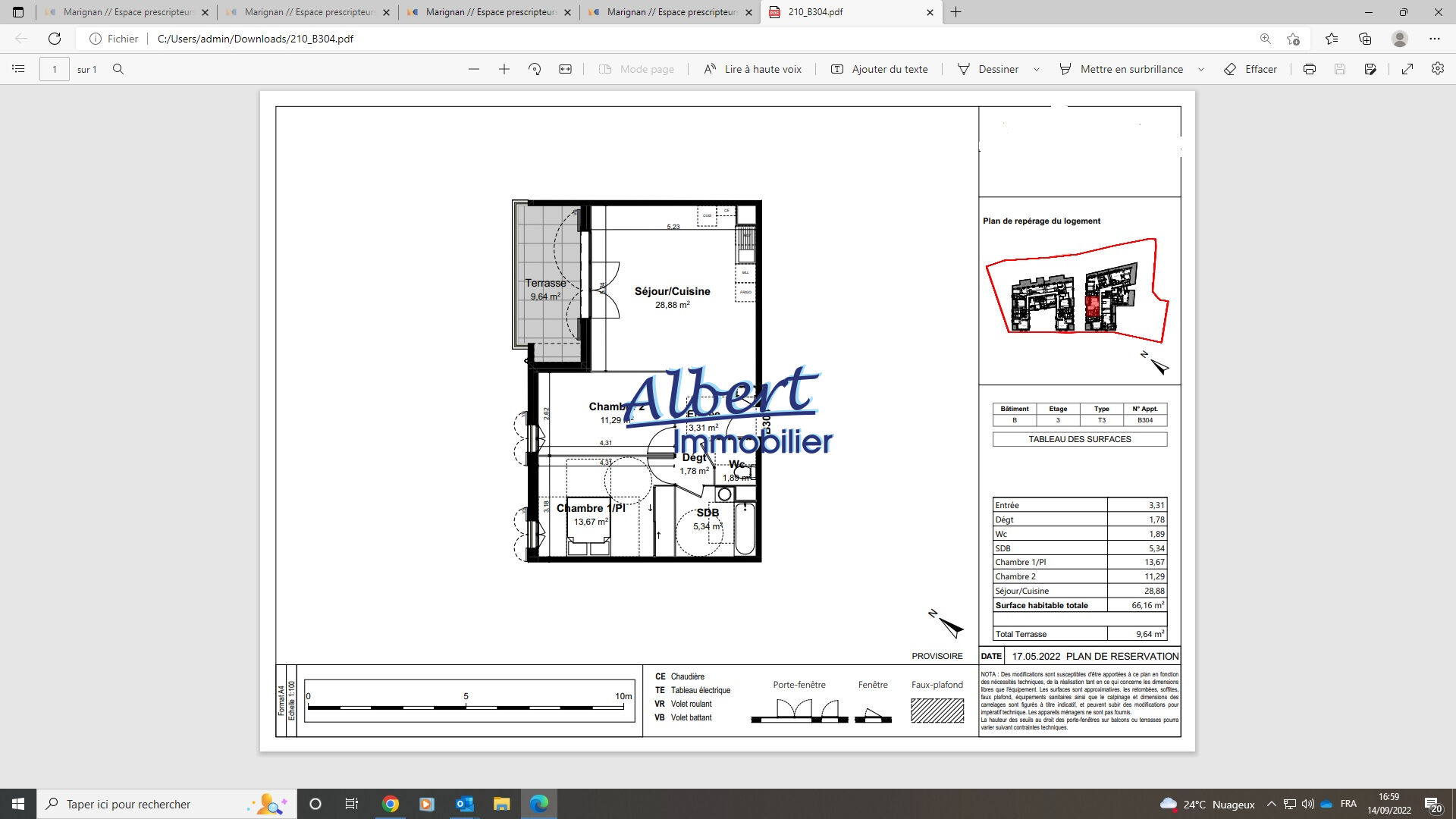
Task: Print the PDF document
Action: tap(1310, 69)
